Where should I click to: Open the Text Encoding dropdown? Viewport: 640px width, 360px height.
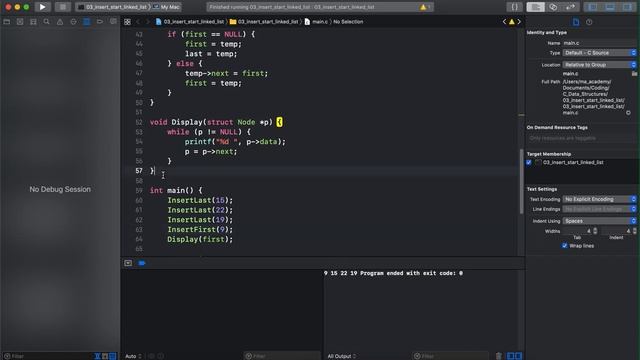pyautogui.click(x=599, y=199)
